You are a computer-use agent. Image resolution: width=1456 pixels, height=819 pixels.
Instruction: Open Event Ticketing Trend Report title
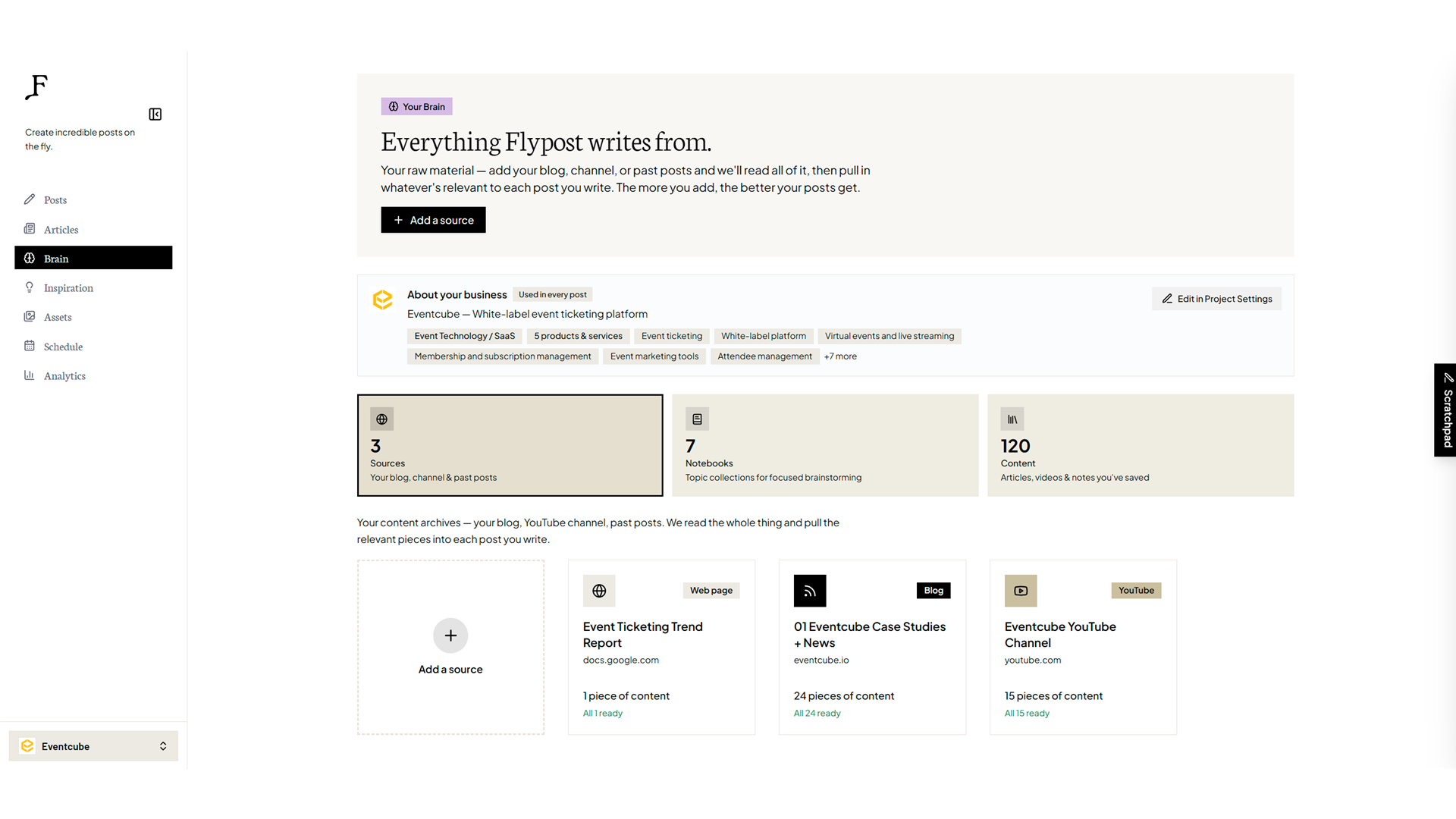click(x=643, y=635)
